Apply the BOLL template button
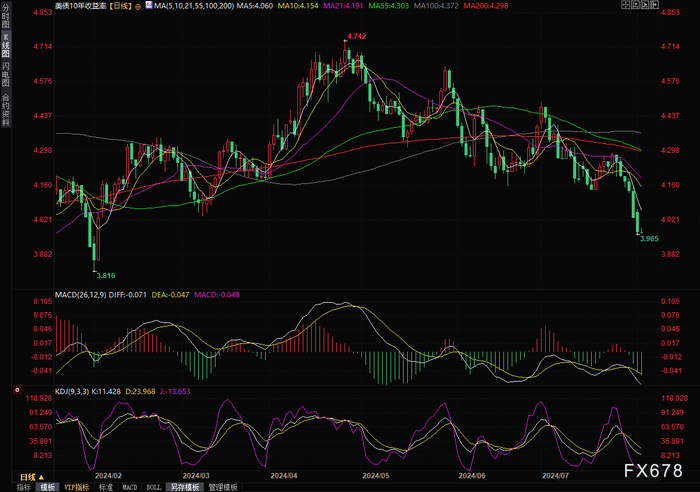 (154, 487)
